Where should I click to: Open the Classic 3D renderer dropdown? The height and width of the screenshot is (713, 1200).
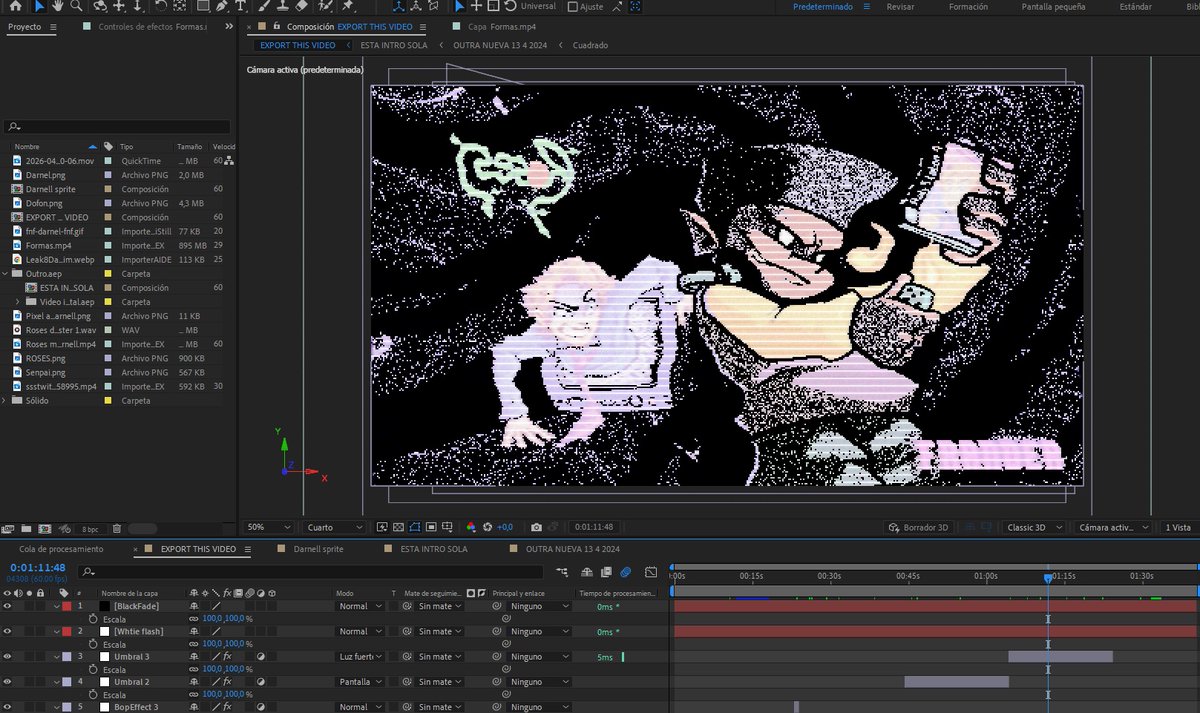[x=1034, y=527]
